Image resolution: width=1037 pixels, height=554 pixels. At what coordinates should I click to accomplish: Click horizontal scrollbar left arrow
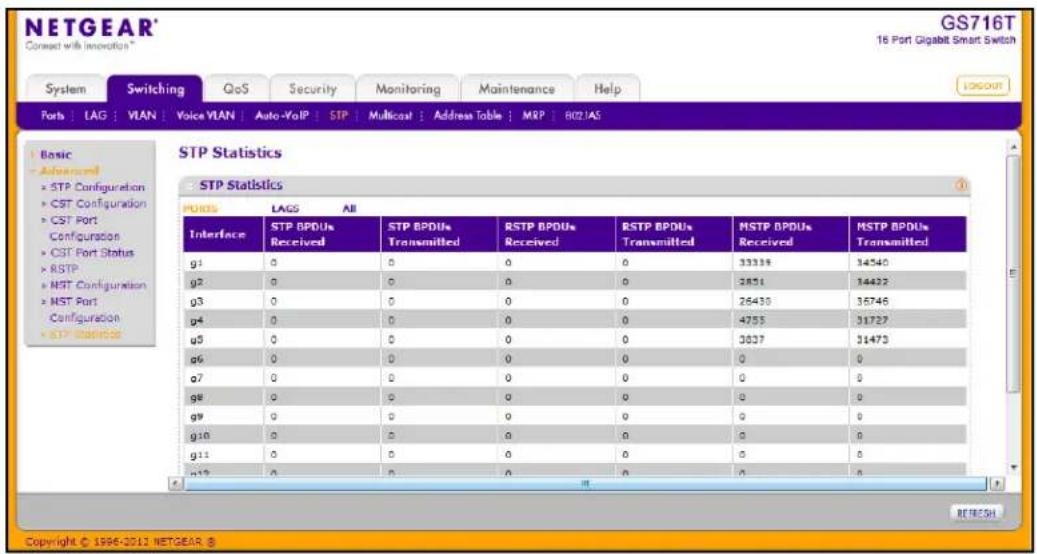[173, 485]
